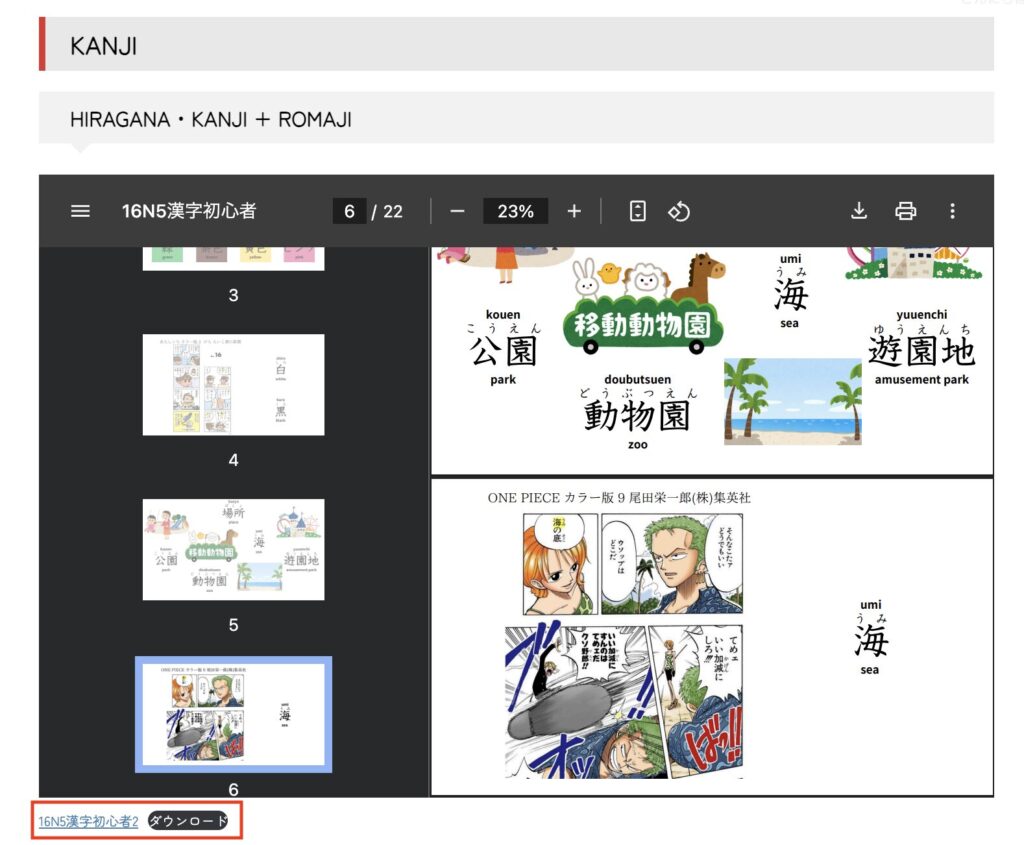This screenshot has height=845, width=1024.
Task: Click the romaji 'yuuenchi' label
Action: pyautogui.click(x=921, y=314)
